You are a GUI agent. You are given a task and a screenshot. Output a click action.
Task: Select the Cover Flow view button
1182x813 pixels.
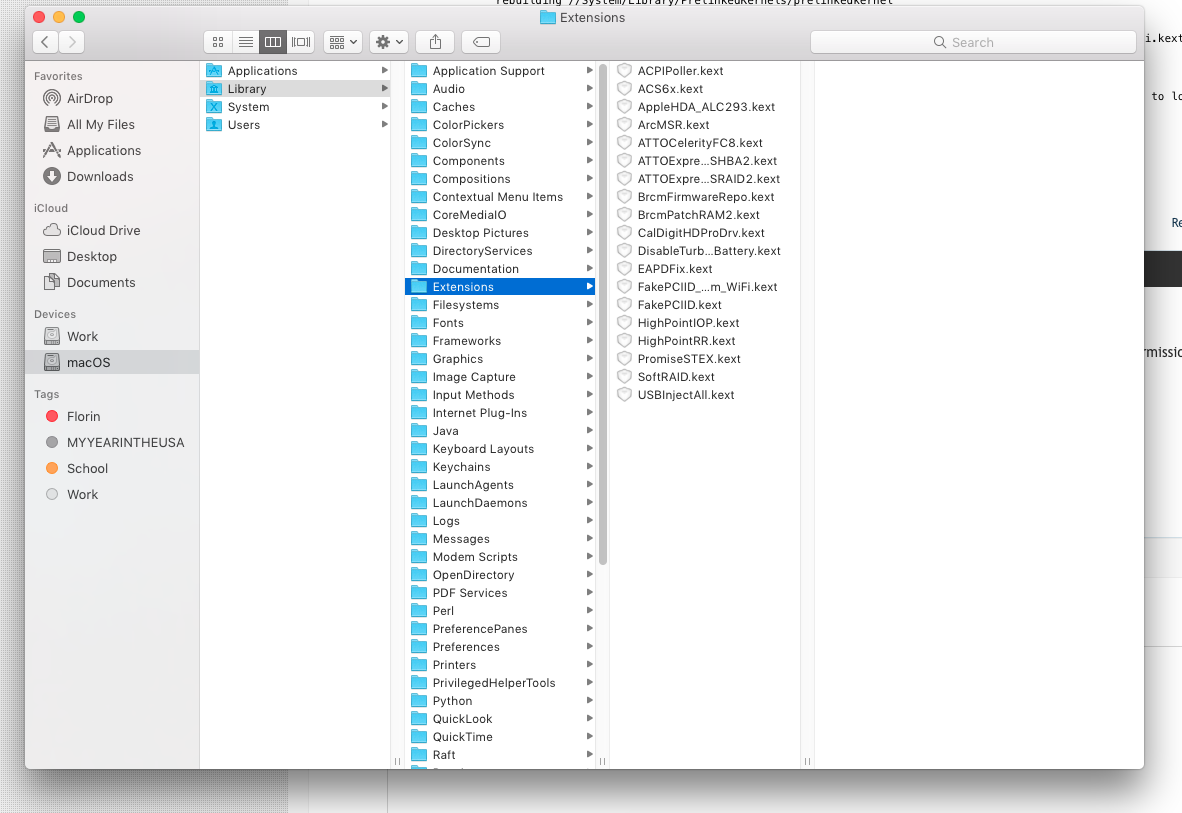301,42
